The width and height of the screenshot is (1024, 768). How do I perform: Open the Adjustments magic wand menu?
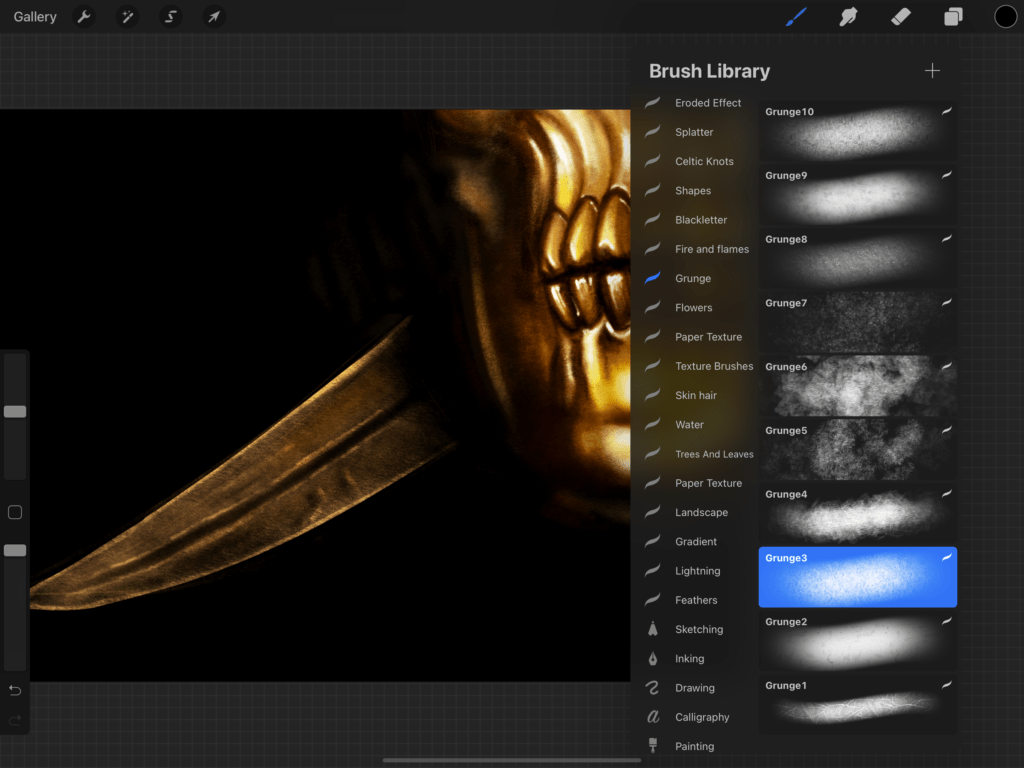point(127,17)
